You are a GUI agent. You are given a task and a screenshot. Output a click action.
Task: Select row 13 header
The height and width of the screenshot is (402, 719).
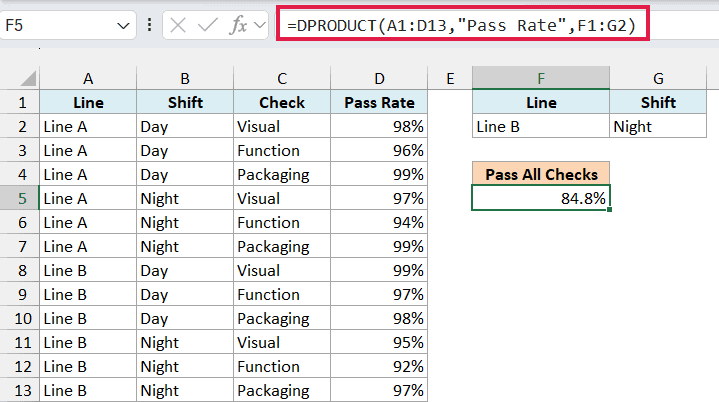(22, 391)
